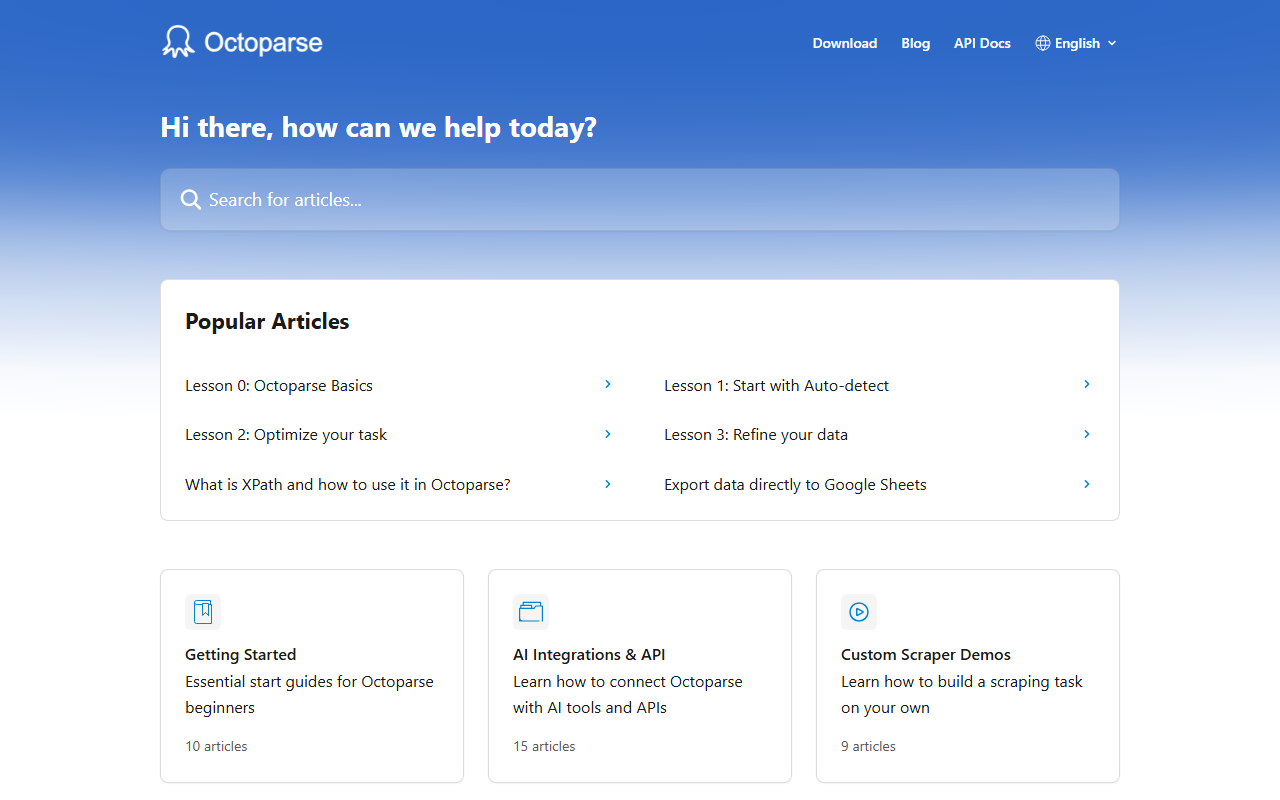
Task: Open the Lesson 0: Octoparse Basics article
Action: click(279, 386)
